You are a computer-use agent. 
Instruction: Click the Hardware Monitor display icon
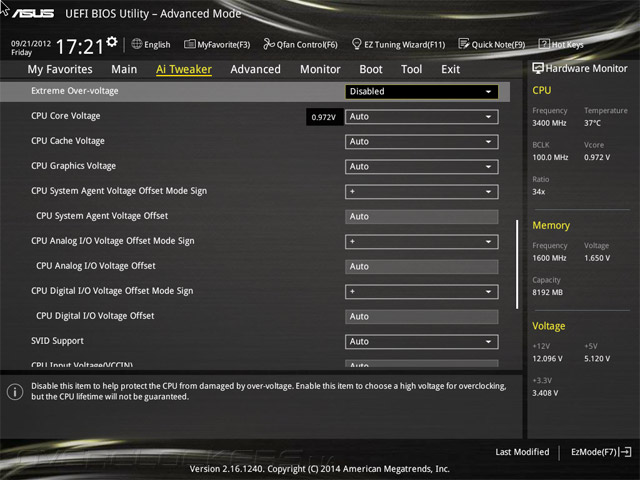(538, 68)
